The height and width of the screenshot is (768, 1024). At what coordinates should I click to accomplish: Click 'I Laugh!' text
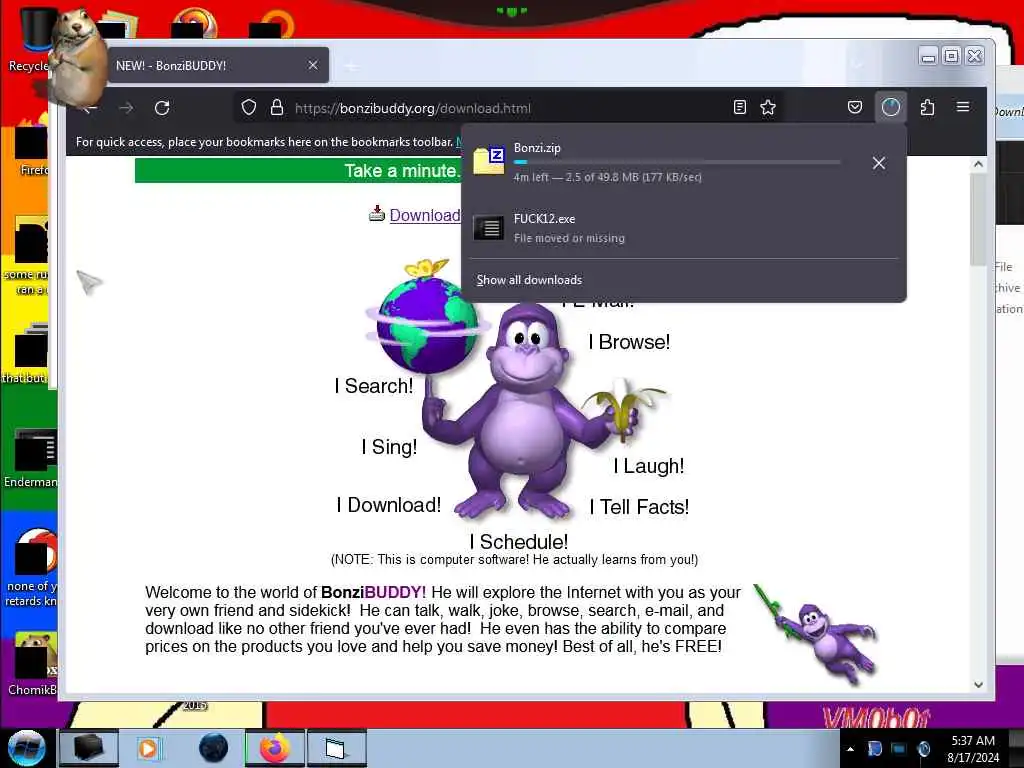coord(648,466)
